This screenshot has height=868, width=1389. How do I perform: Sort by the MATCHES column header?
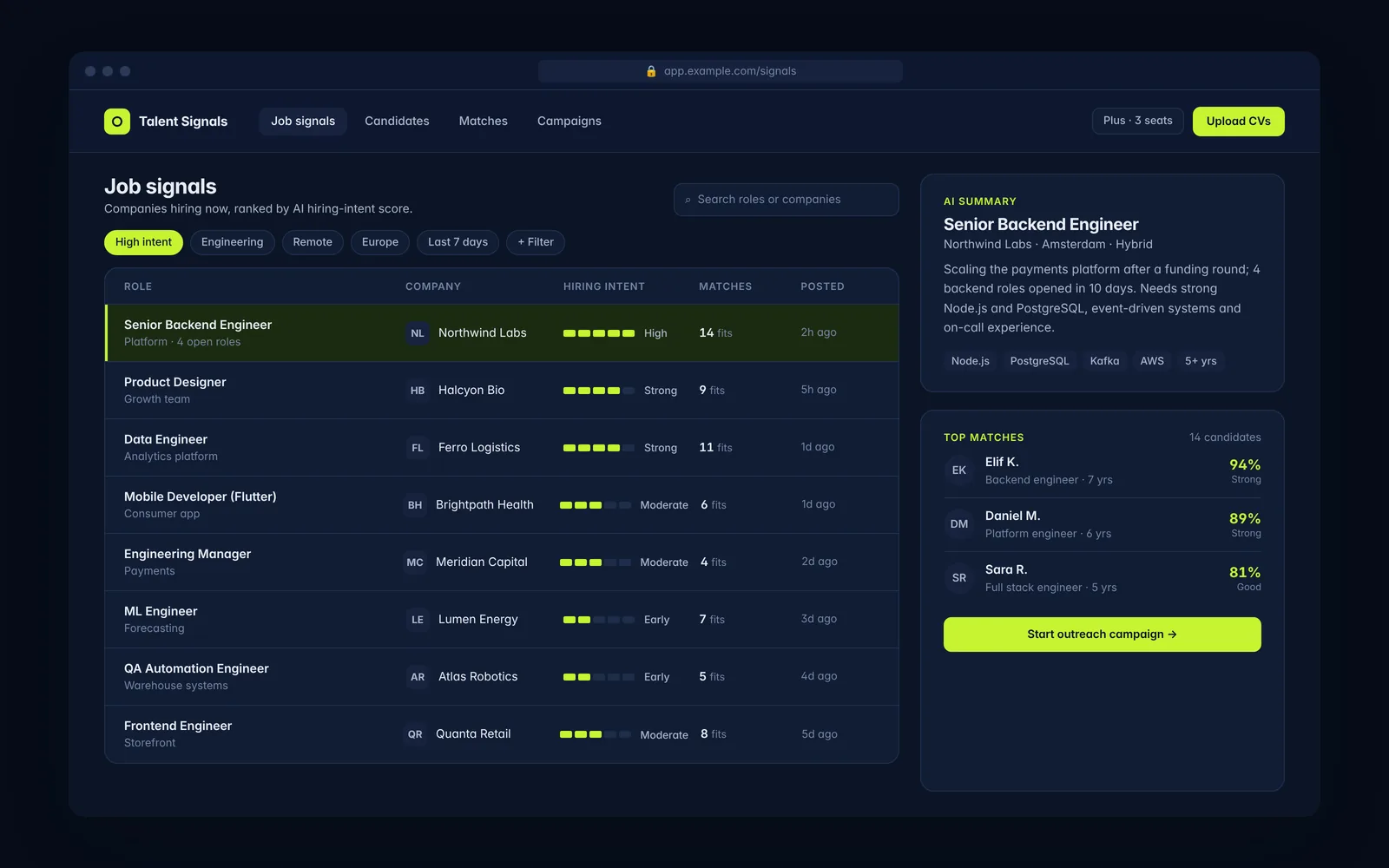726,286
